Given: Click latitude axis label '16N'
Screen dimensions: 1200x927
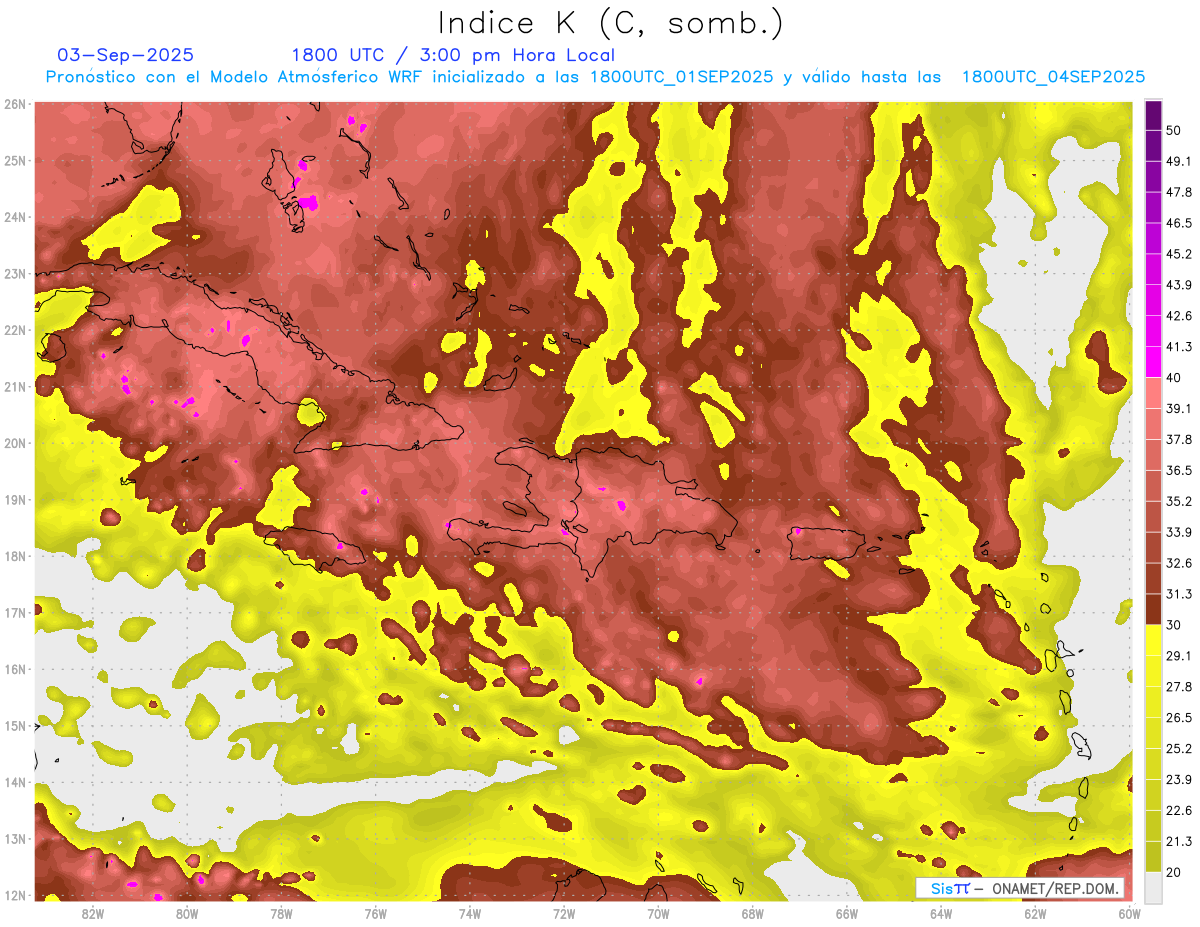Looking at the screenshot, I should (14, 669).
